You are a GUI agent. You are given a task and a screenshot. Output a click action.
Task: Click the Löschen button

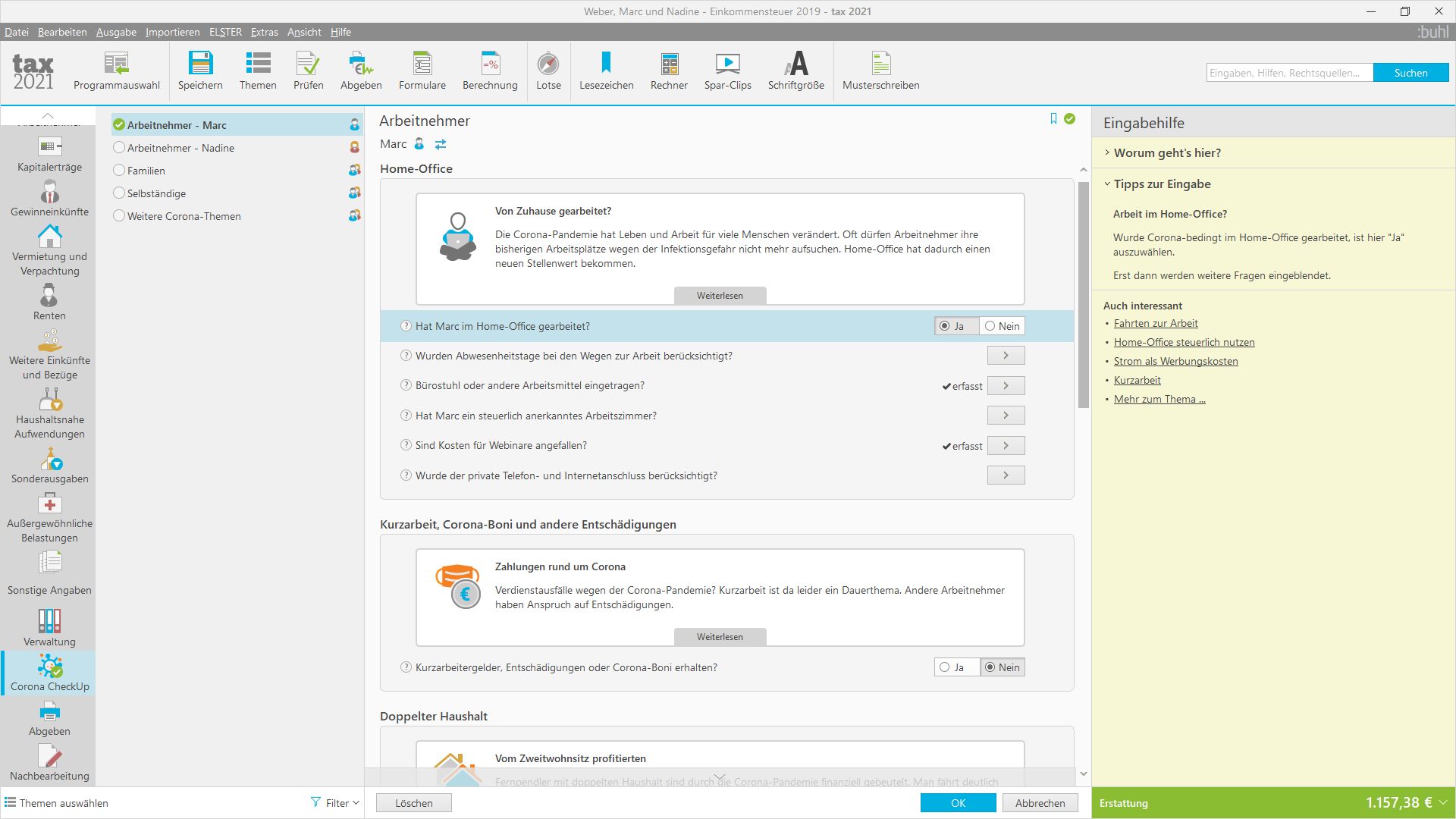point(413,803)
